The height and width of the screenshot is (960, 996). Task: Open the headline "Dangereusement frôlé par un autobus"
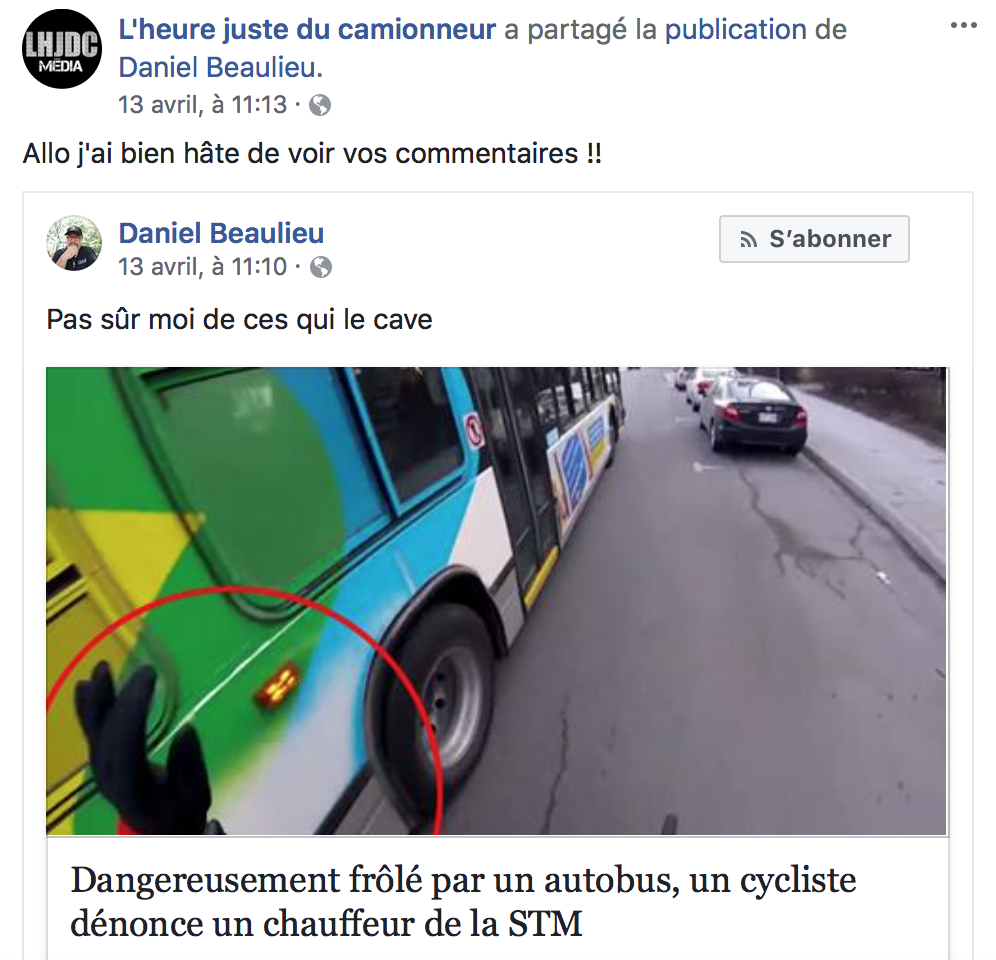371,881
